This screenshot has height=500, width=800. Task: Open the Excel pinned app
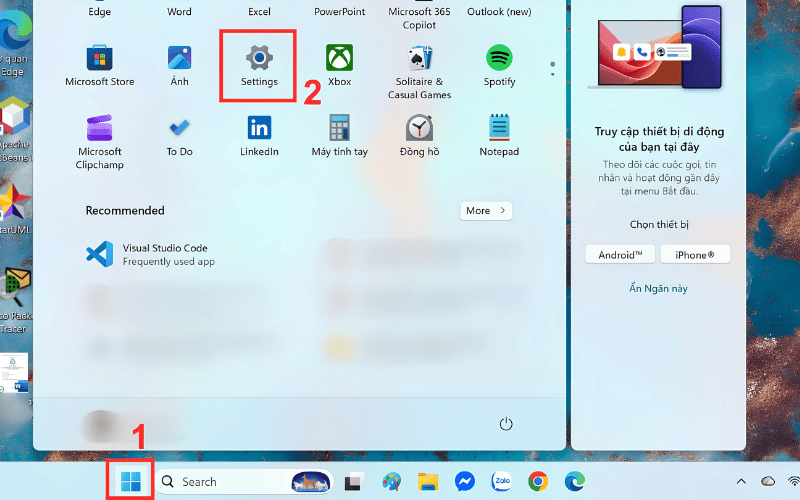click(259, 11)
